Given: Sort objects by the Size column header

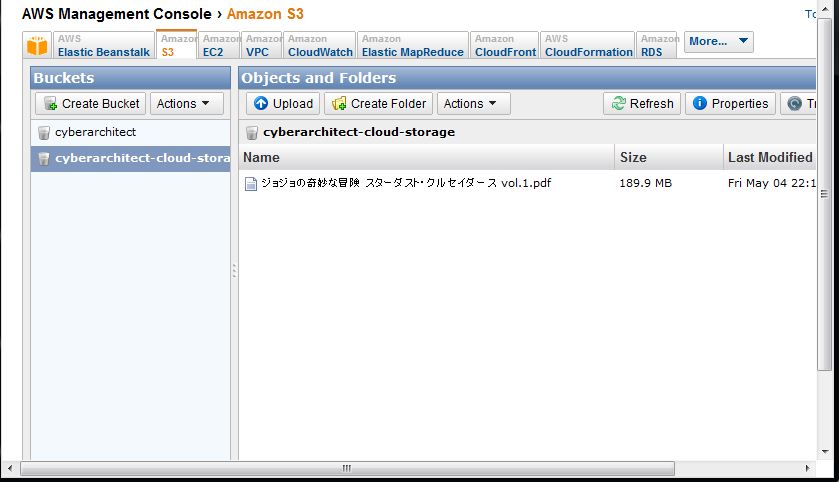Looking at the screenshot, I should (x=669, y=157).
